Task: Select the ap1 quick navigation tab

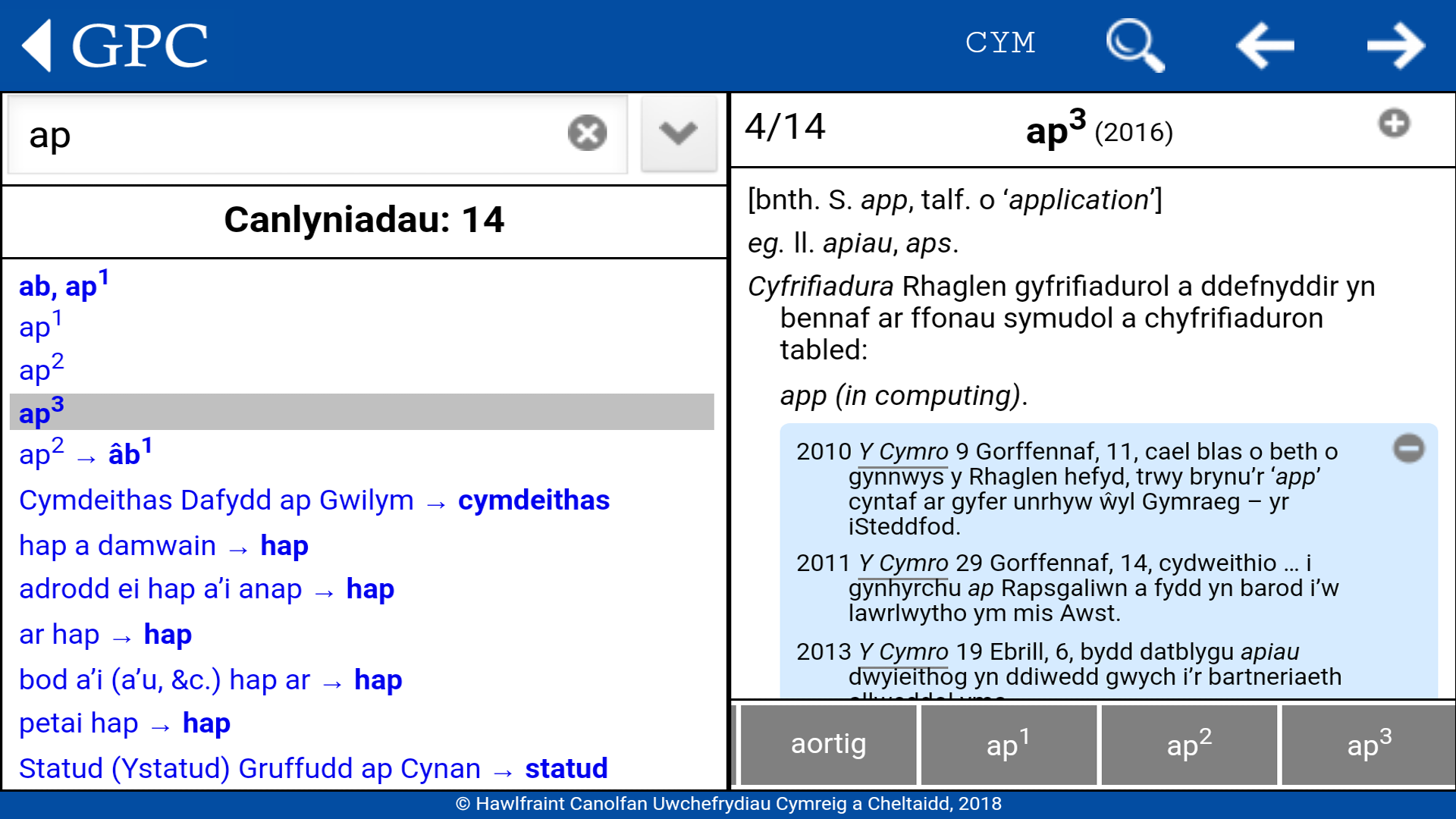Action: tap(1008, 745)
